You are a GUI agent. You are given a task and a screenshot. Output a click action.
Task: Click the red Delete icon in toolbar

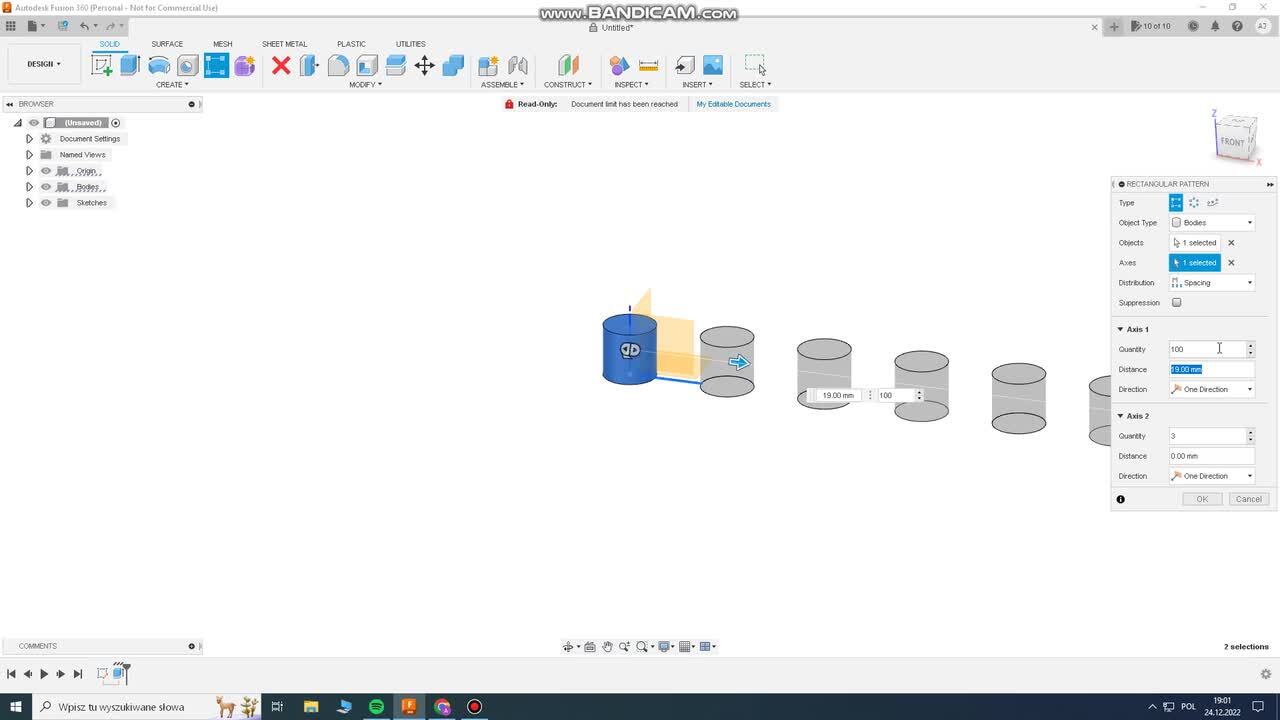(x=281, y=65)
